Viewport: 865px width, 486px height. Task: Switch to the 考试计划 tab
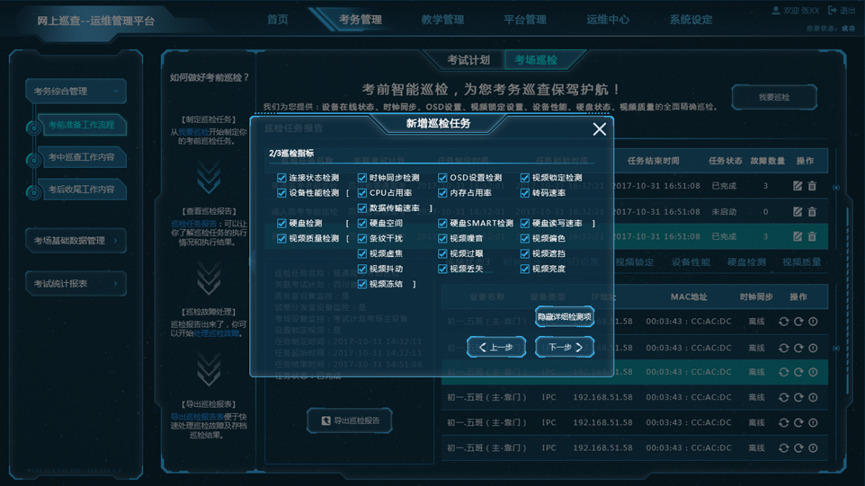pyautogui.click(x=468, y=60)
